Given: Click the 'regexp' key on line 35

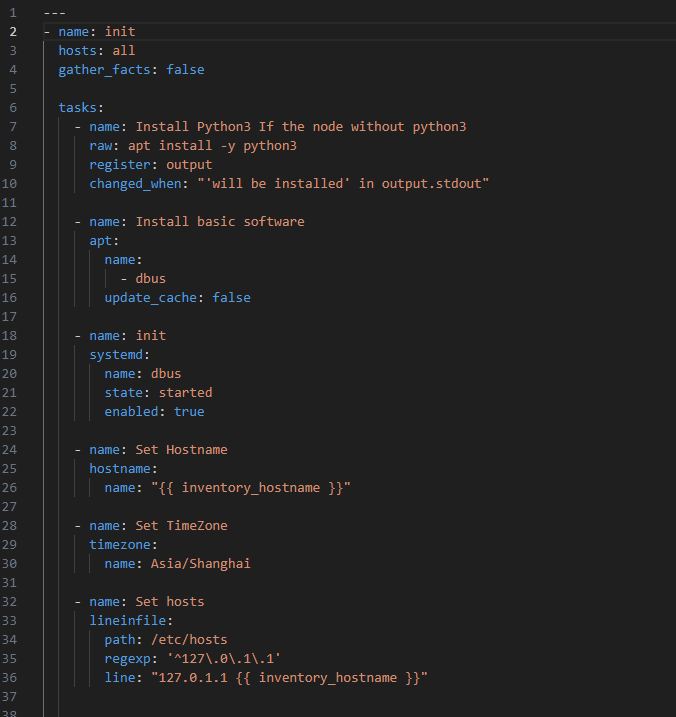Looking at the screenshot, I should 128,659.
